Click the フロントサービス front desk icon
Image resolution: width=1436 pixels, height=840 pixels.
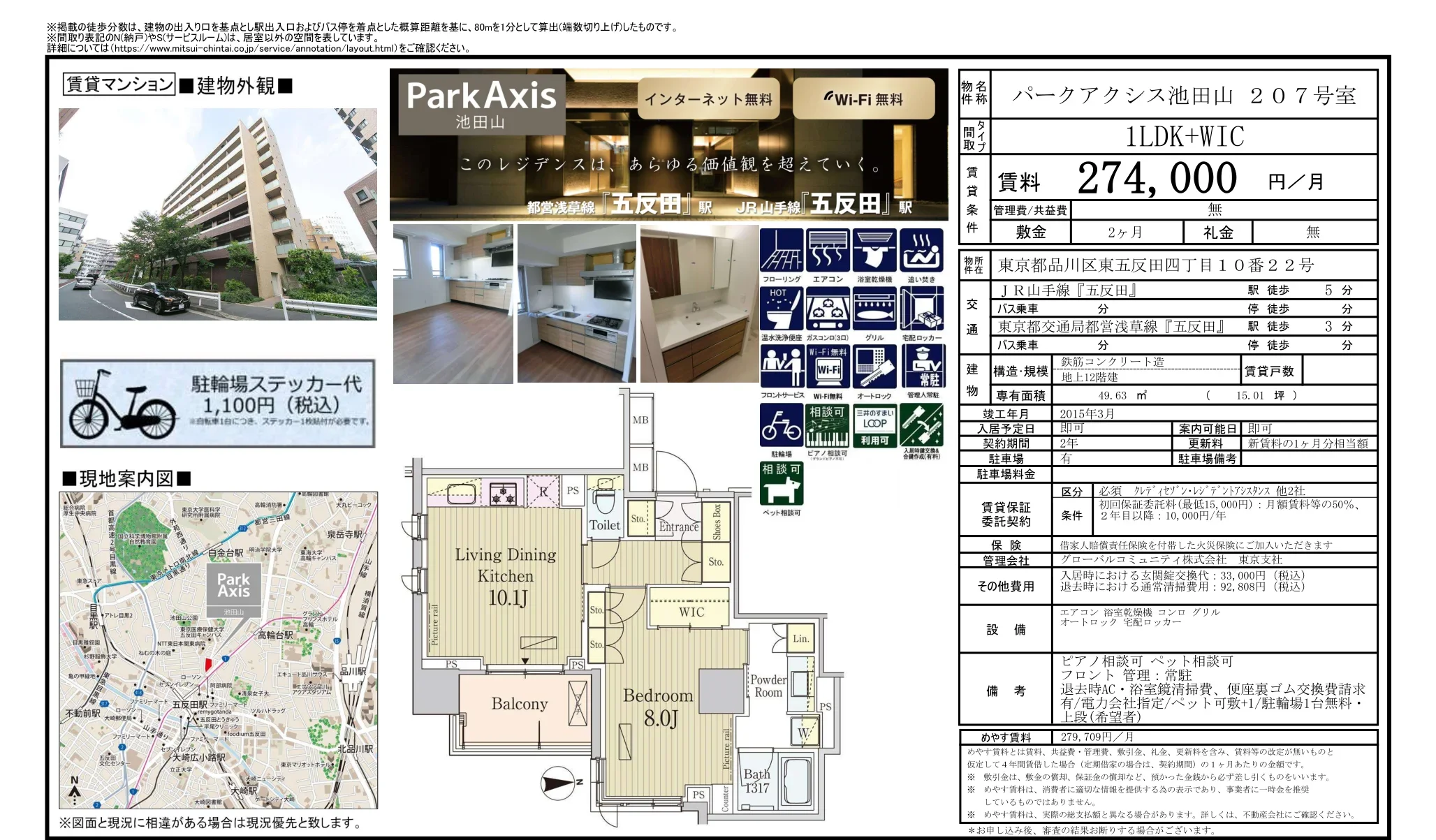point(781,367)
